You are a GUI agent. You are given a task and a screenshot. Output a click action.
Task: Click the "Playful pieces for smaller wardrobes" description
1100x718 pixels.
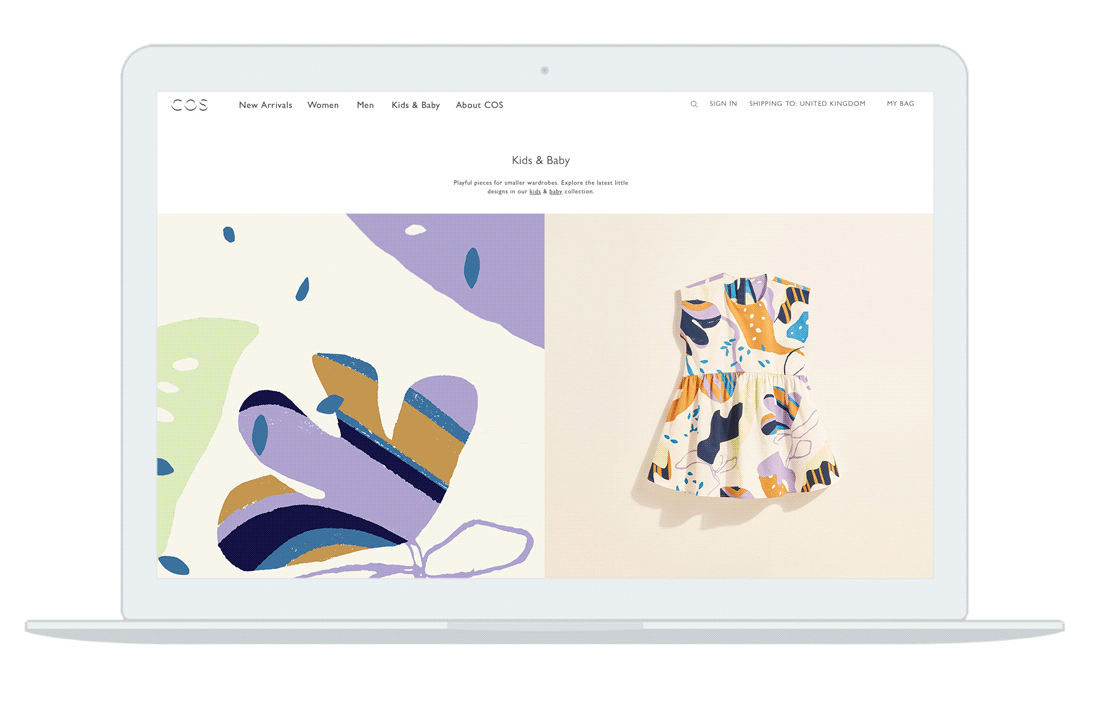click(540, 183)
